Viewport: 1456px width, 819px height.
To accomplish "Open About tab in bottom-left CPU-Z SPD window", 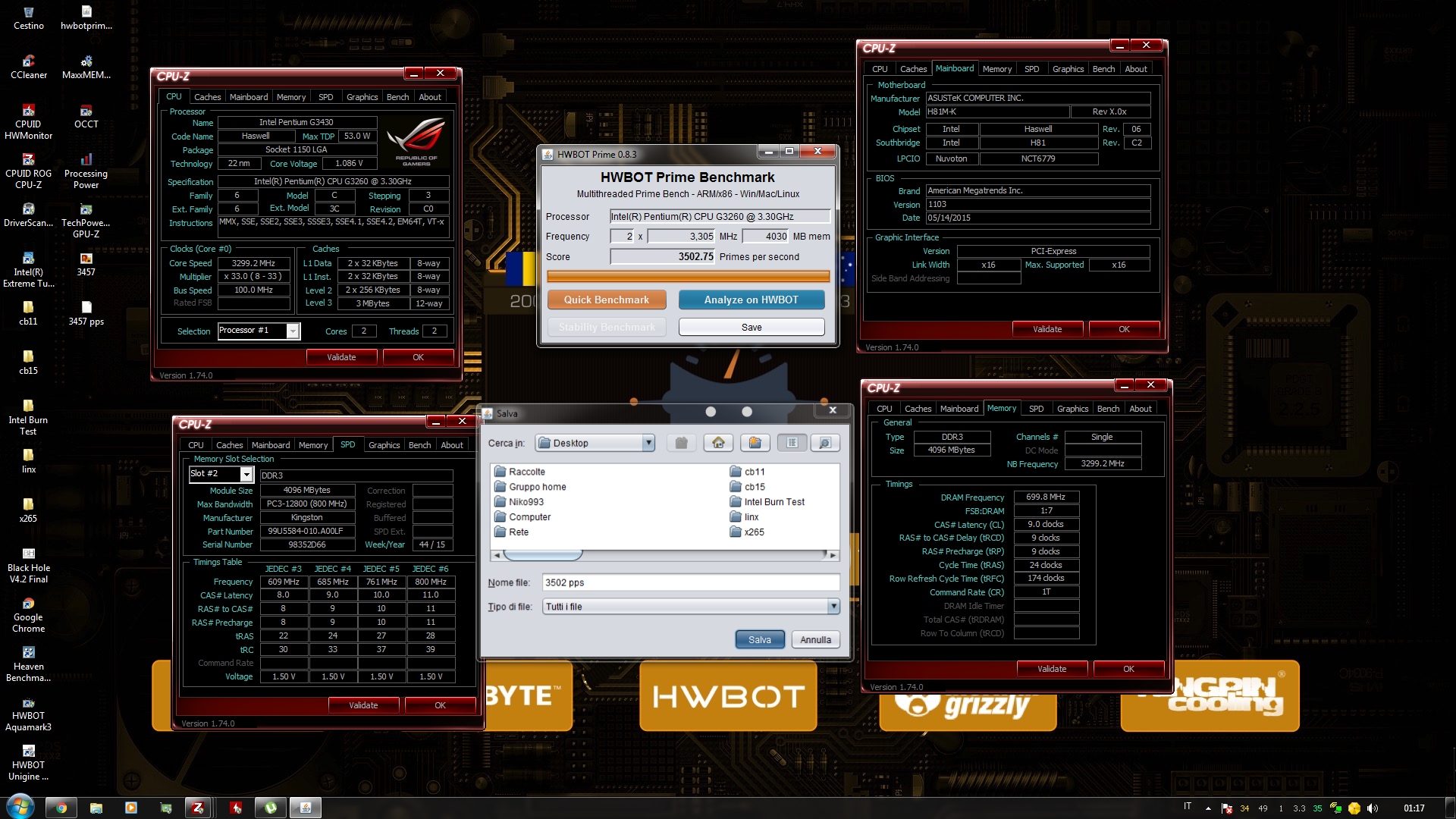I will tap(452, 445).
